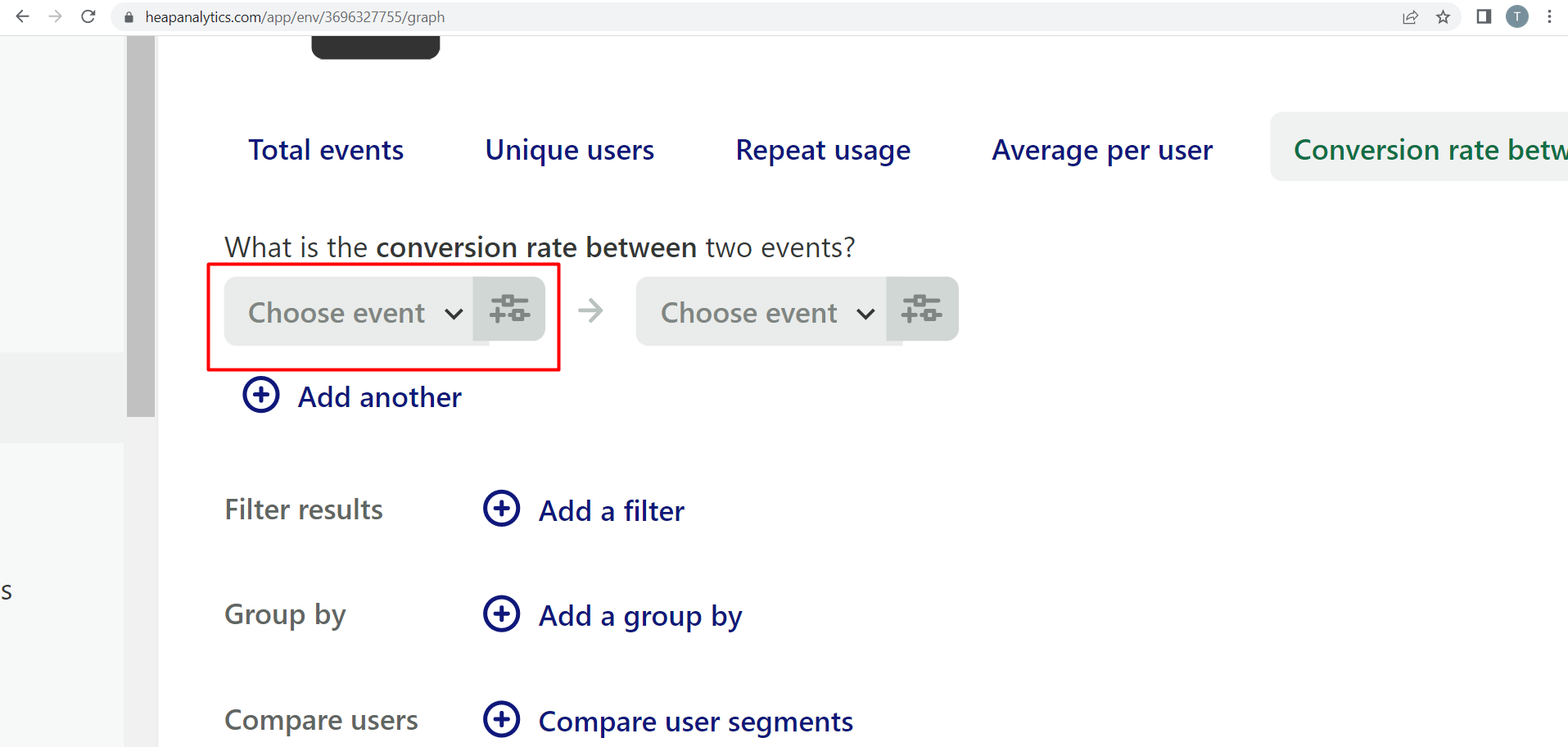Open the first Choose event dropdown

coord(349,311)
